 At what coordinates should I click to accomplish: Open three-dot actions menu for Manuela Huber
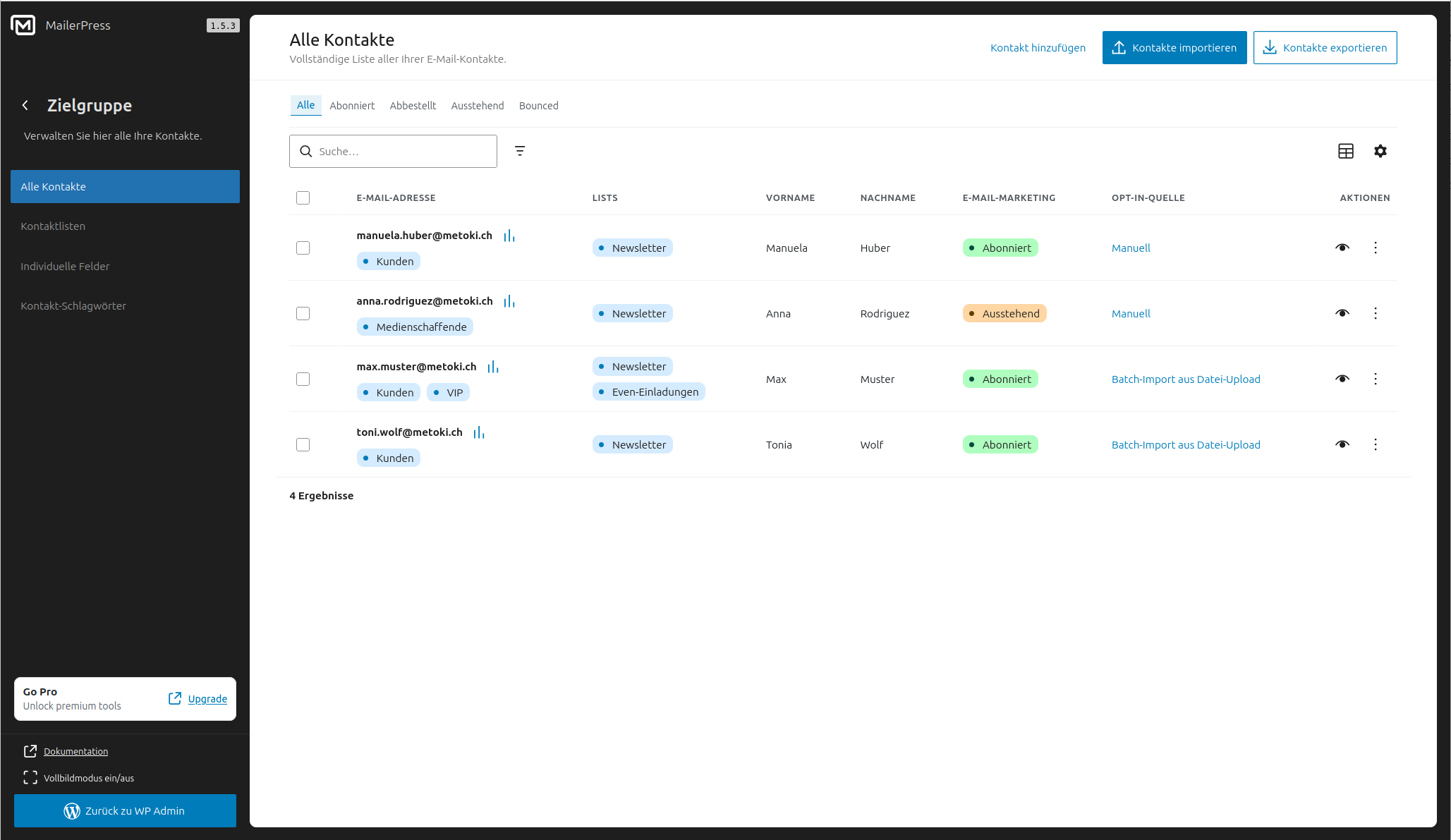[x=1375, y=248]
